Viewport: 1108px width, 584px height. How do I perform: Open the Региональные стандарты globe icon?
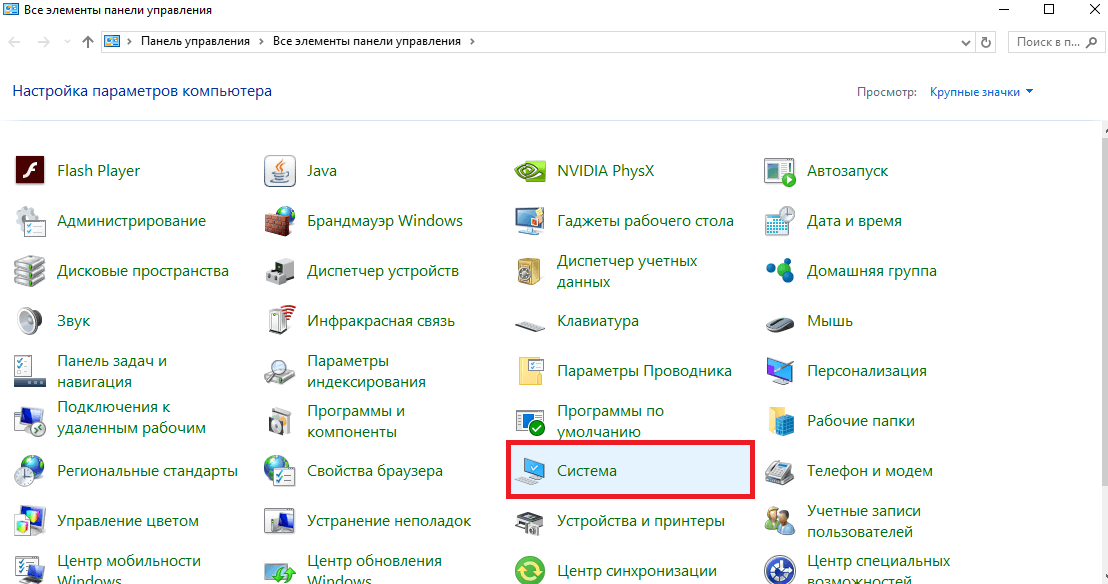(x=30, y=471)
